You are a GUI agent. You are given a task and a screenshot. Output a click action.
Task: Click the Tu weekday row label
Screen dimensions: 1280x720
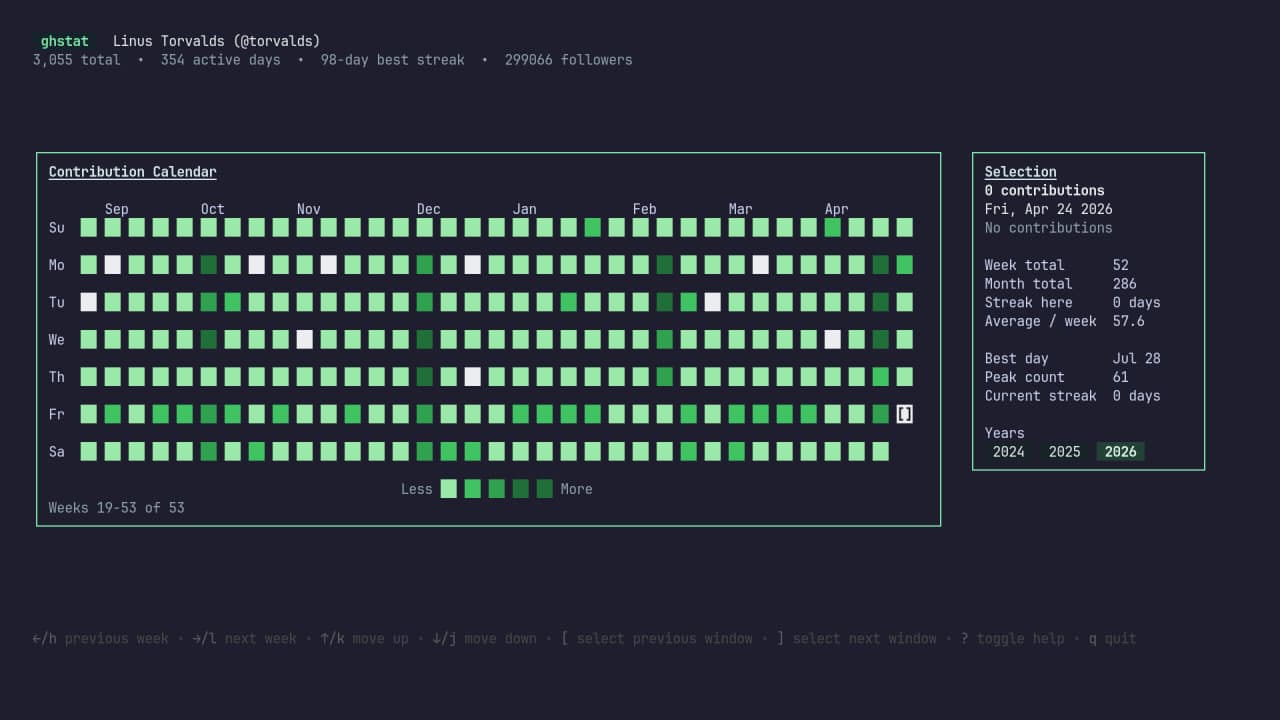coord(57,302)
